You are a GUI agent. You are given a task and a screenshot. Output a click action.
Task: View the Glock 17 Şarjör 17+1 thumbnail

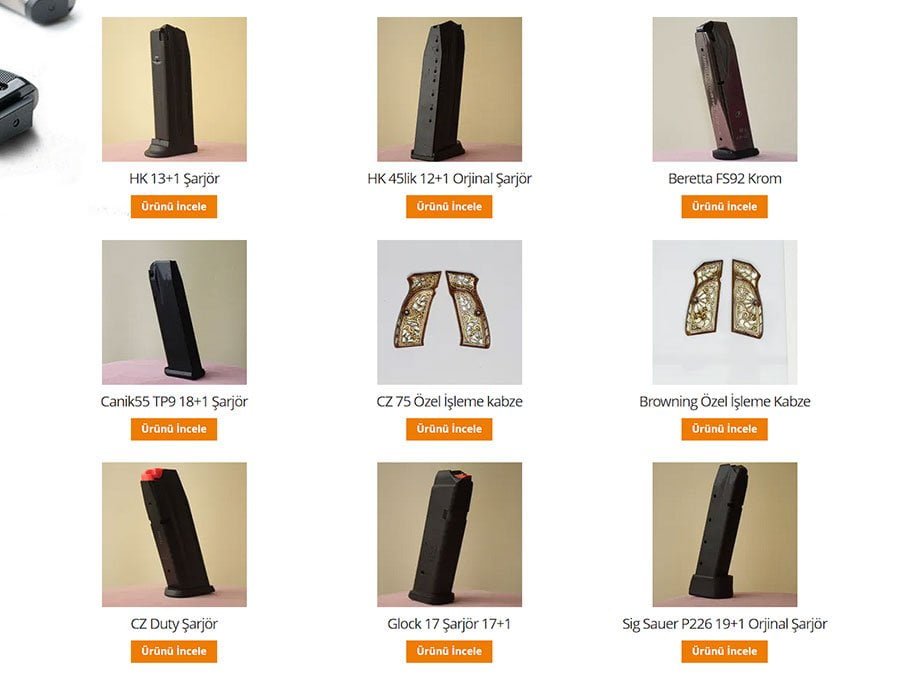pos(449,534)
